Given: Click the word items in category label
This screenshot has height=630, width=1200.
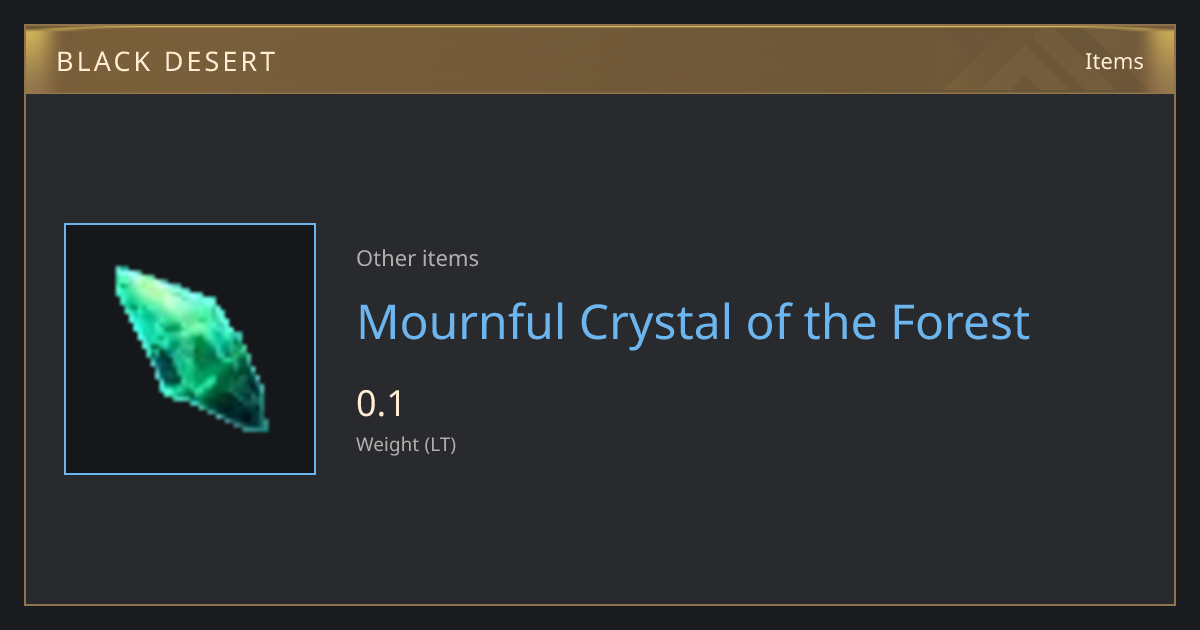Looking at the screenshot, I should pyautogui.click(x=450, y=258).
